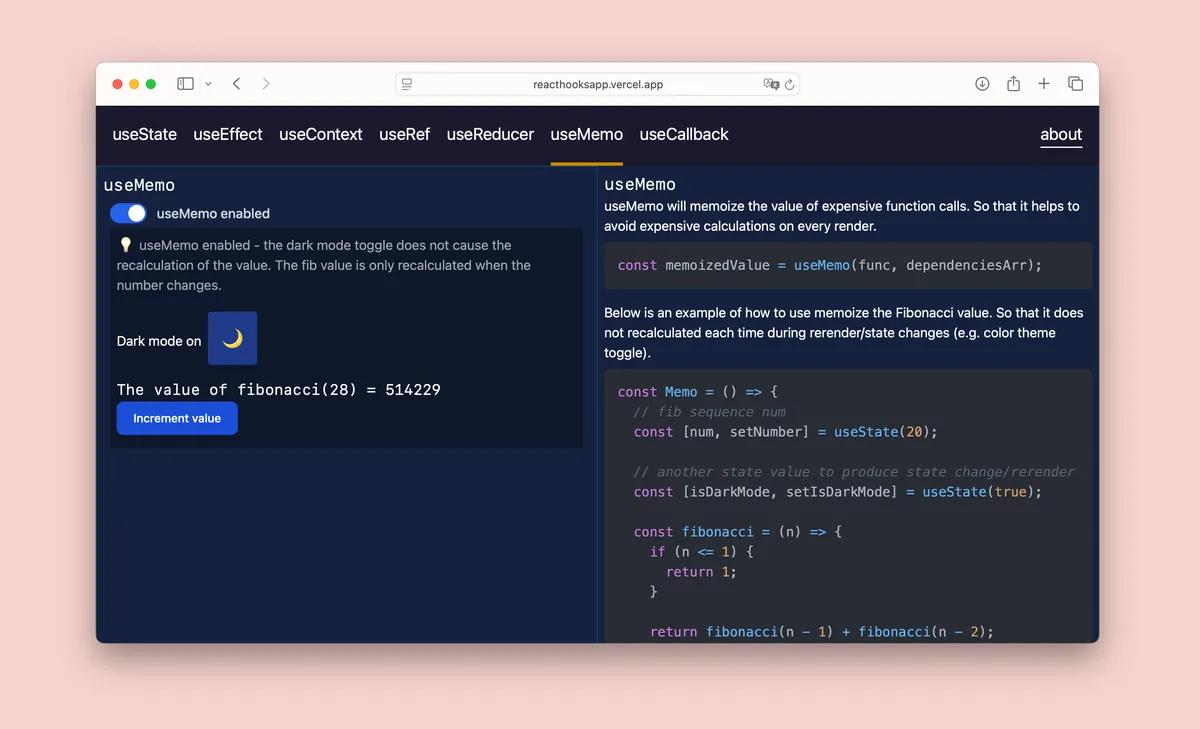
Task: Switch to the useRef tab
Action: click(x=404, y=134)
